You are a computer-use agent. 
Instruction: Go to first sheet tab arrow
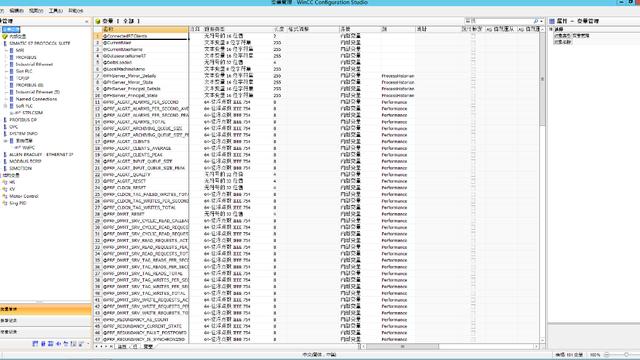[x=96, y=347]
